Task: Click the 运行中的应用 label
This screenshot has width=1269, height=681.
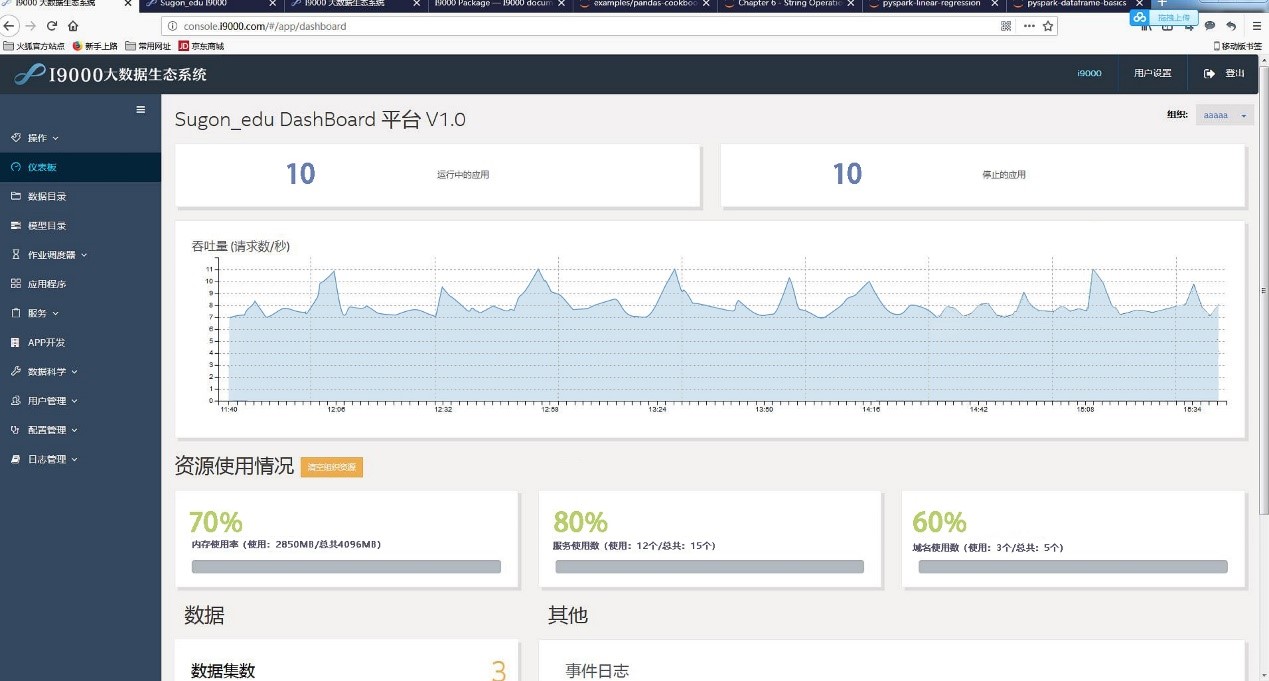Action: click(x=463, y=175)
